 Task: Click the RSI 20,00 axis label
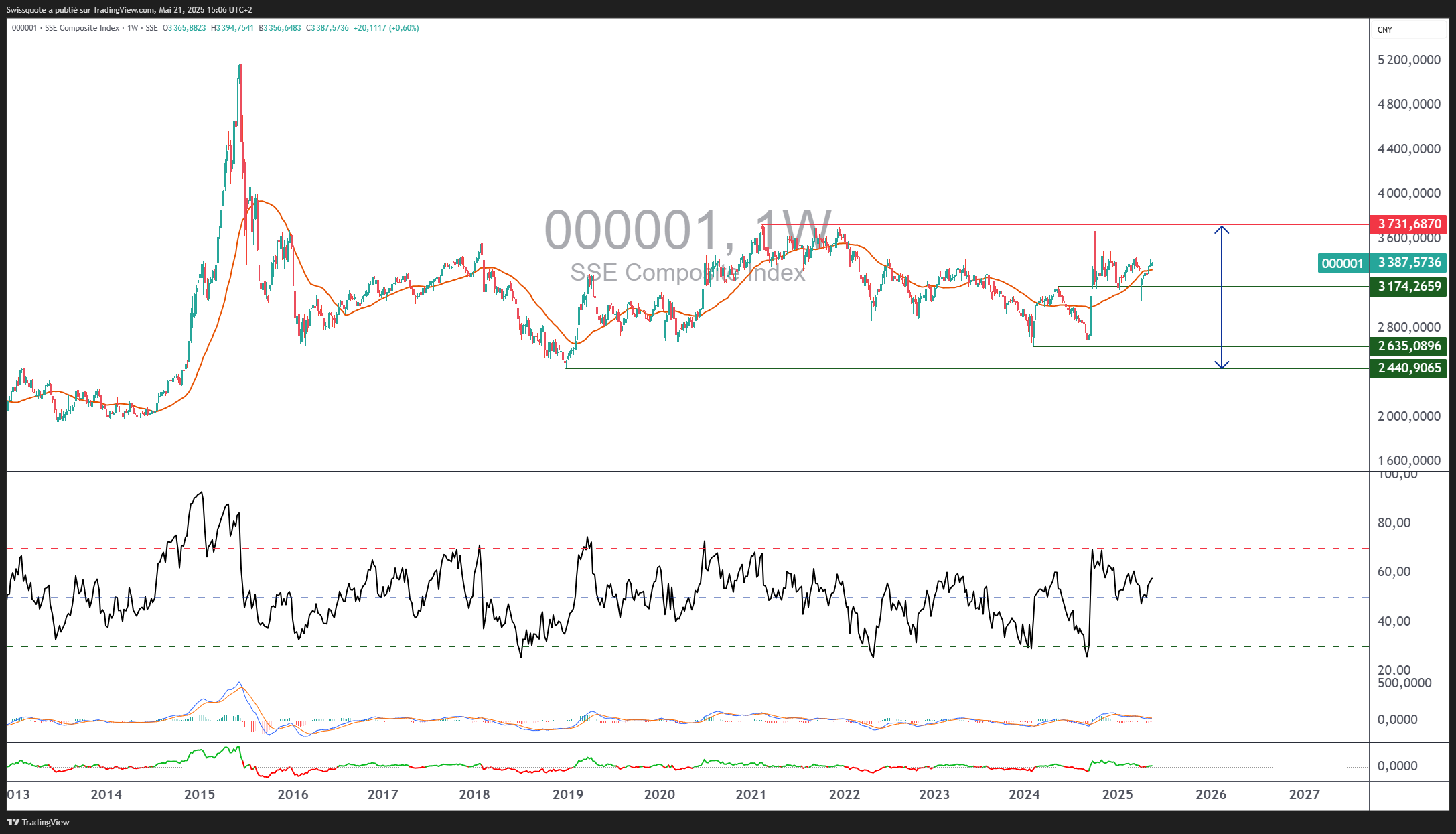tap(1394, 670)
